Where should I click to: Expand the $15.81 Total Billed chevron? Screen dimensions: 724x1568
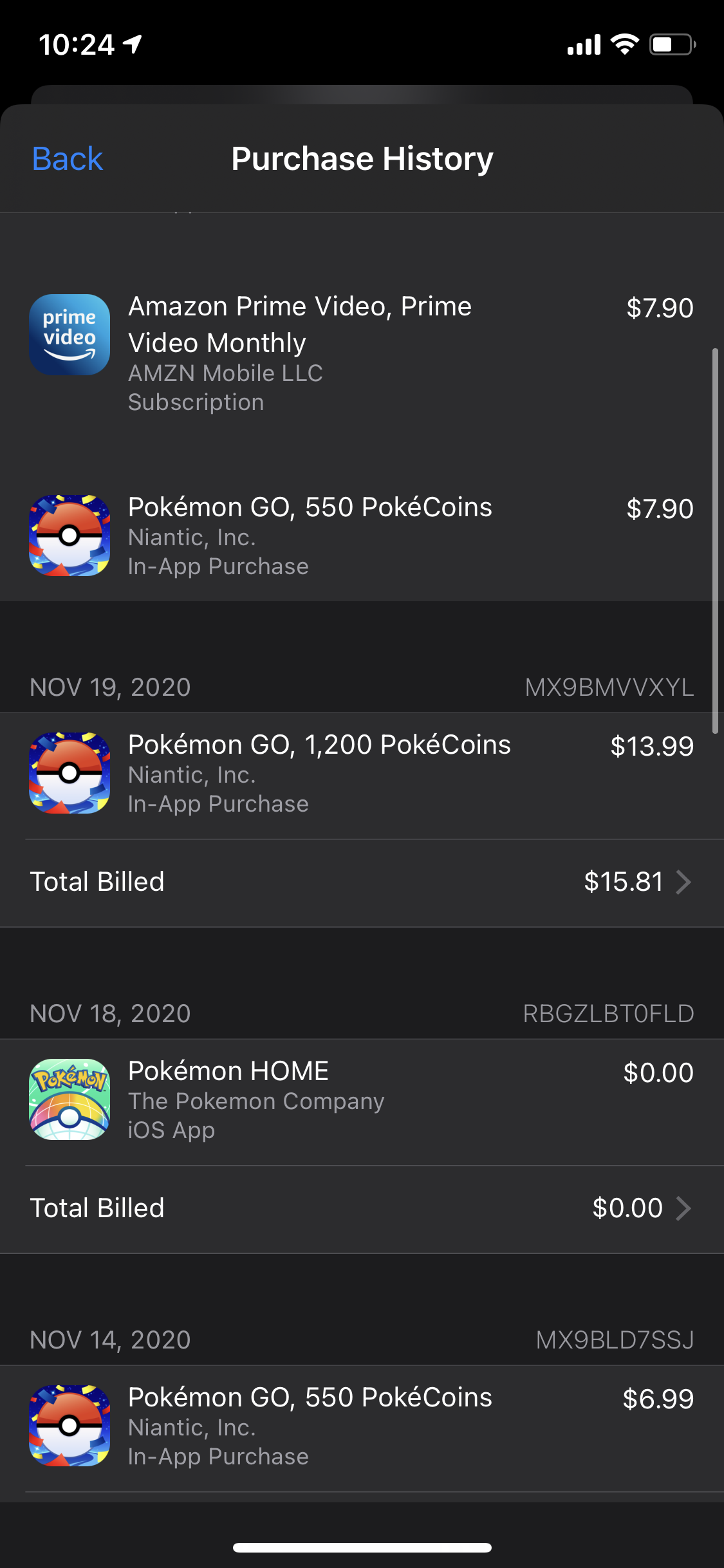(683, 882)
